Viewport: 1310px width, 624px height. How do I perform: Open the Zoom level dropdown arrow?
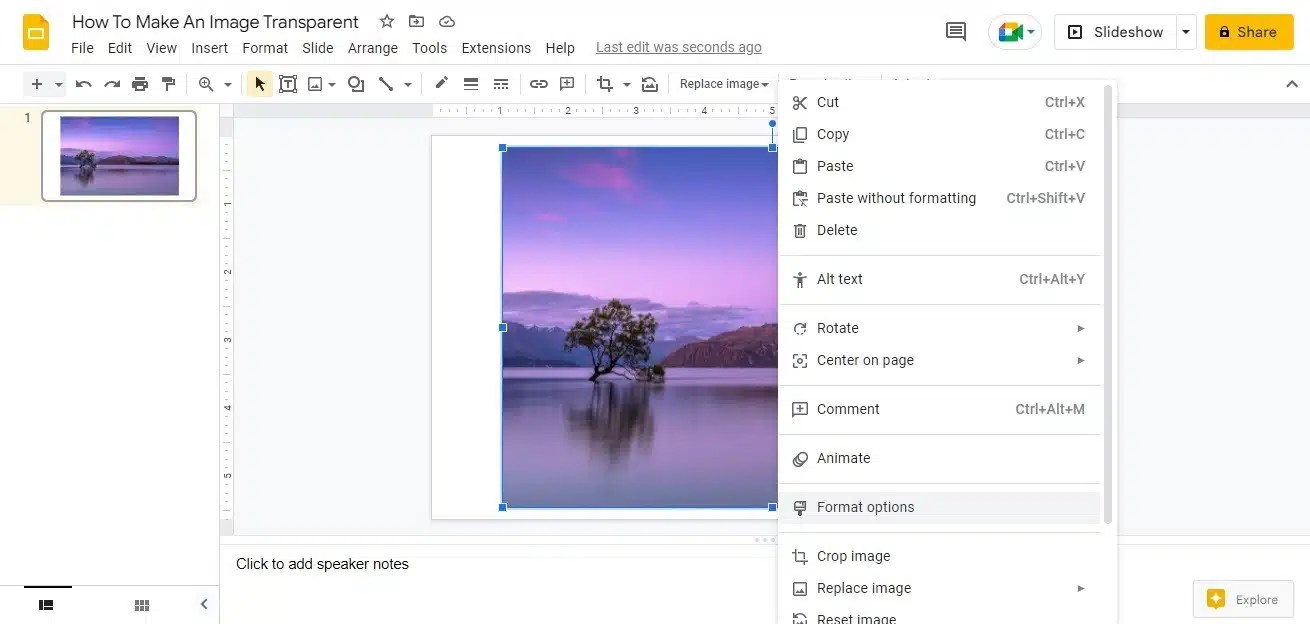coord(227,85)
